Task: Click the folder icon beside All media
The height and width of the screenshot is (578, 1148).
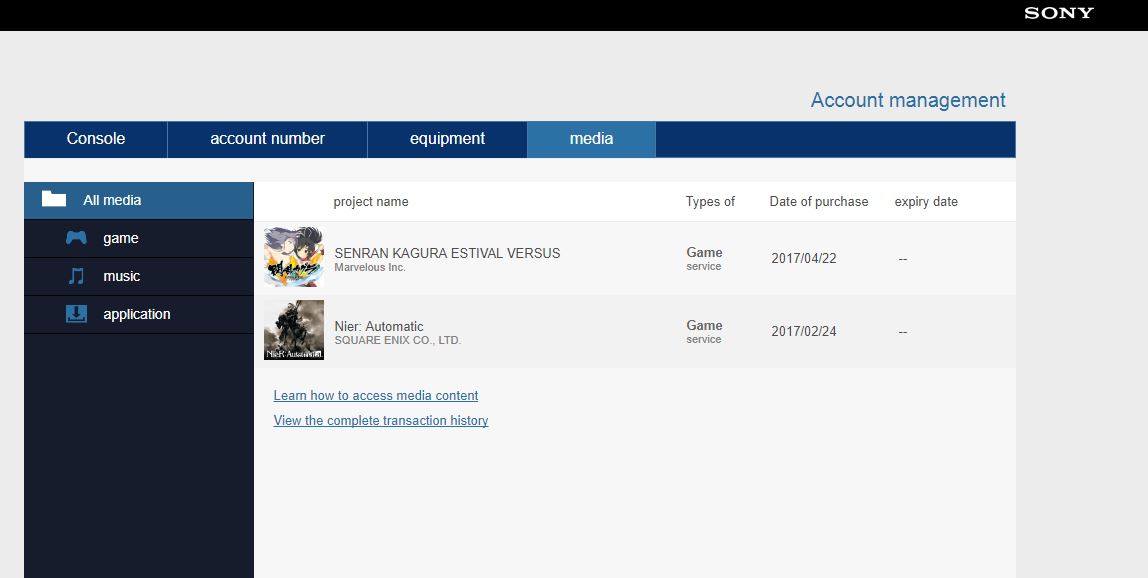Action: coord(54,199)
